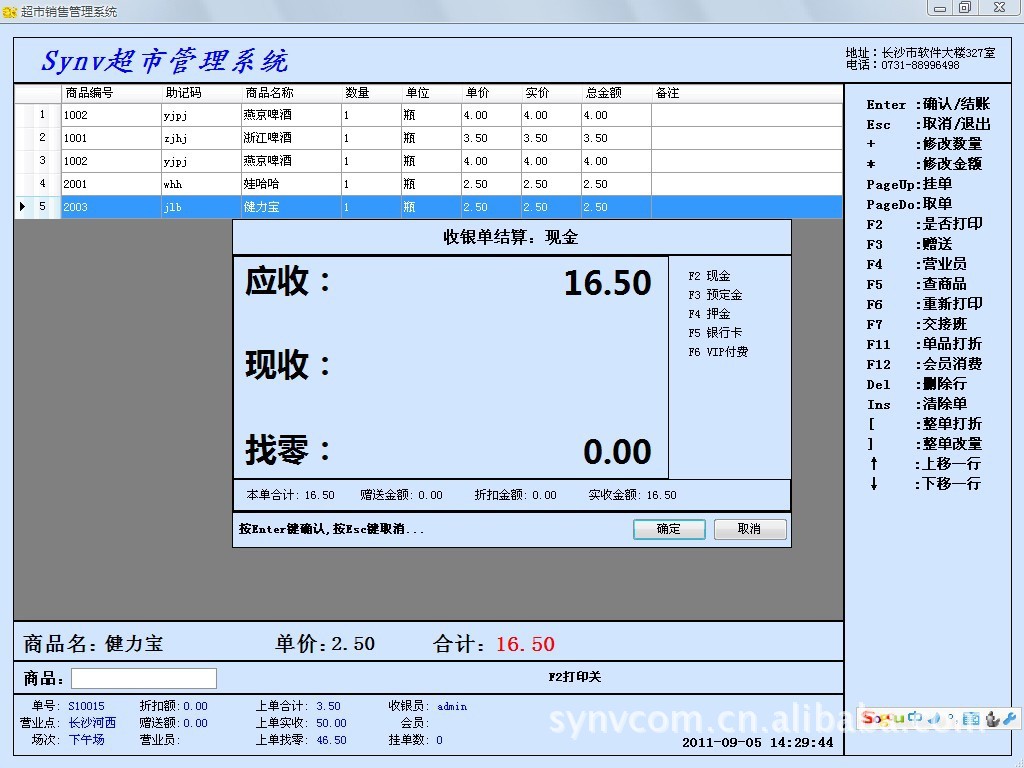
Task: Open the Sogou soft keyboard icon
Action: point(971,718)
